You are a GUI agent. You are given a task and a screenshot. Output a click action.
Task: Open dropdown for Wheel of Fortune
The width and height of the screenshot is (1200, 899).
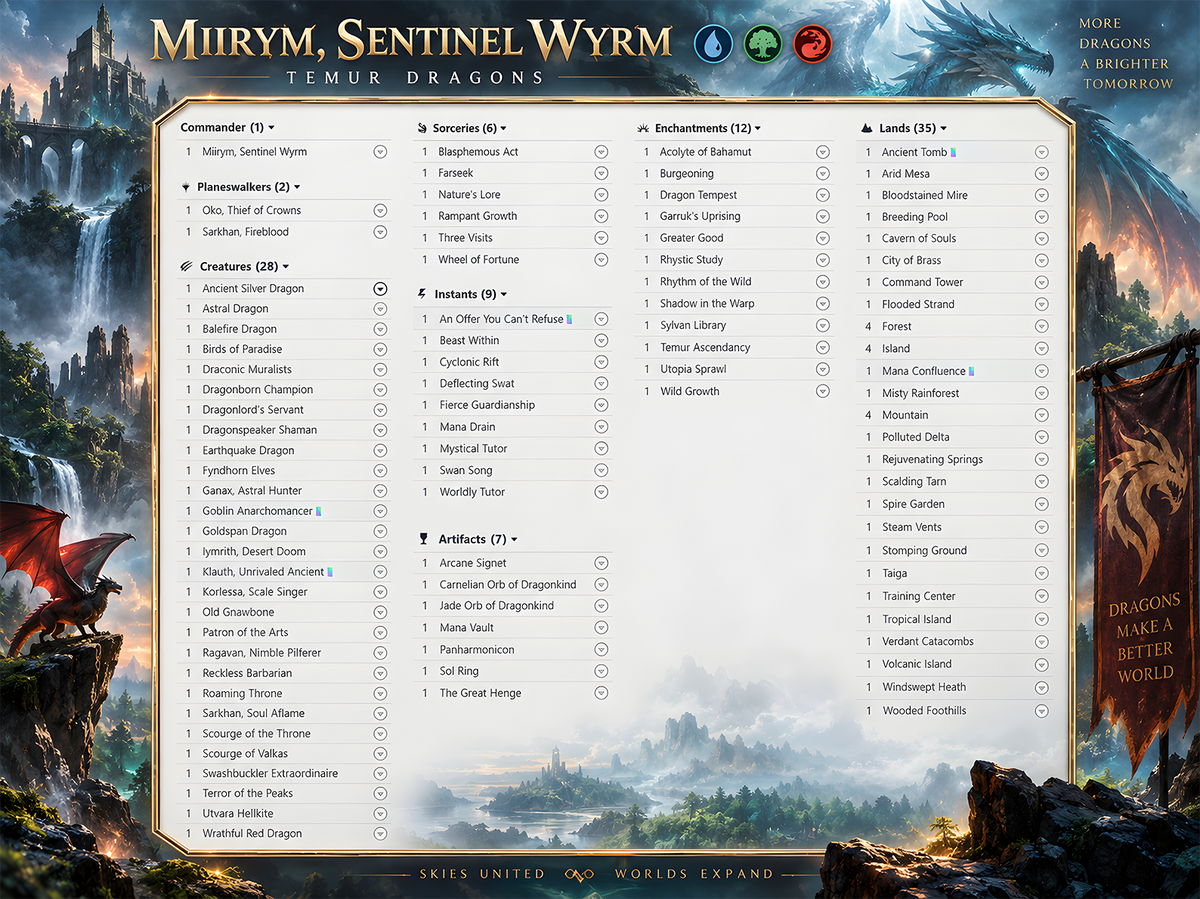pos(601,260)
